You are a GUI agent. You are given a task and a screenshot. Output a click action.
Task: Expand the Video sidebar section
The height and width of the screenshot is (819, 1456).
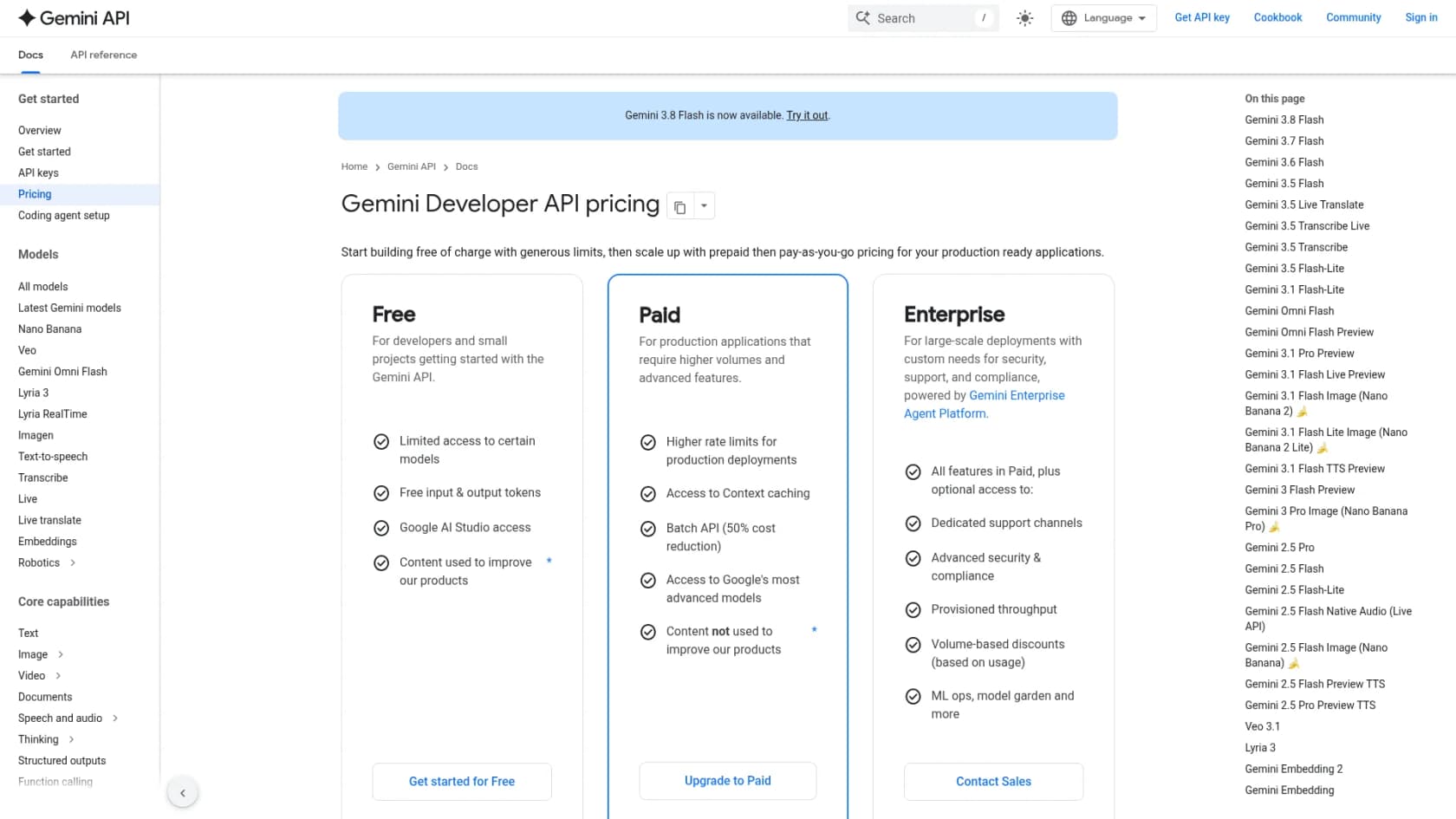click(x=58, y=675)
